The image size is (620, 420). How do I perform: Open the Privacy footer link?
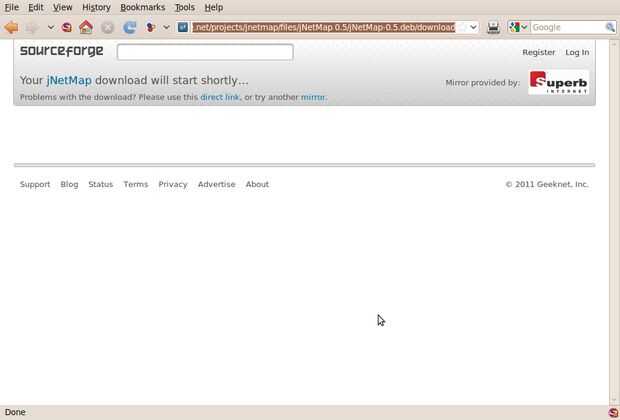pos(173,184)
